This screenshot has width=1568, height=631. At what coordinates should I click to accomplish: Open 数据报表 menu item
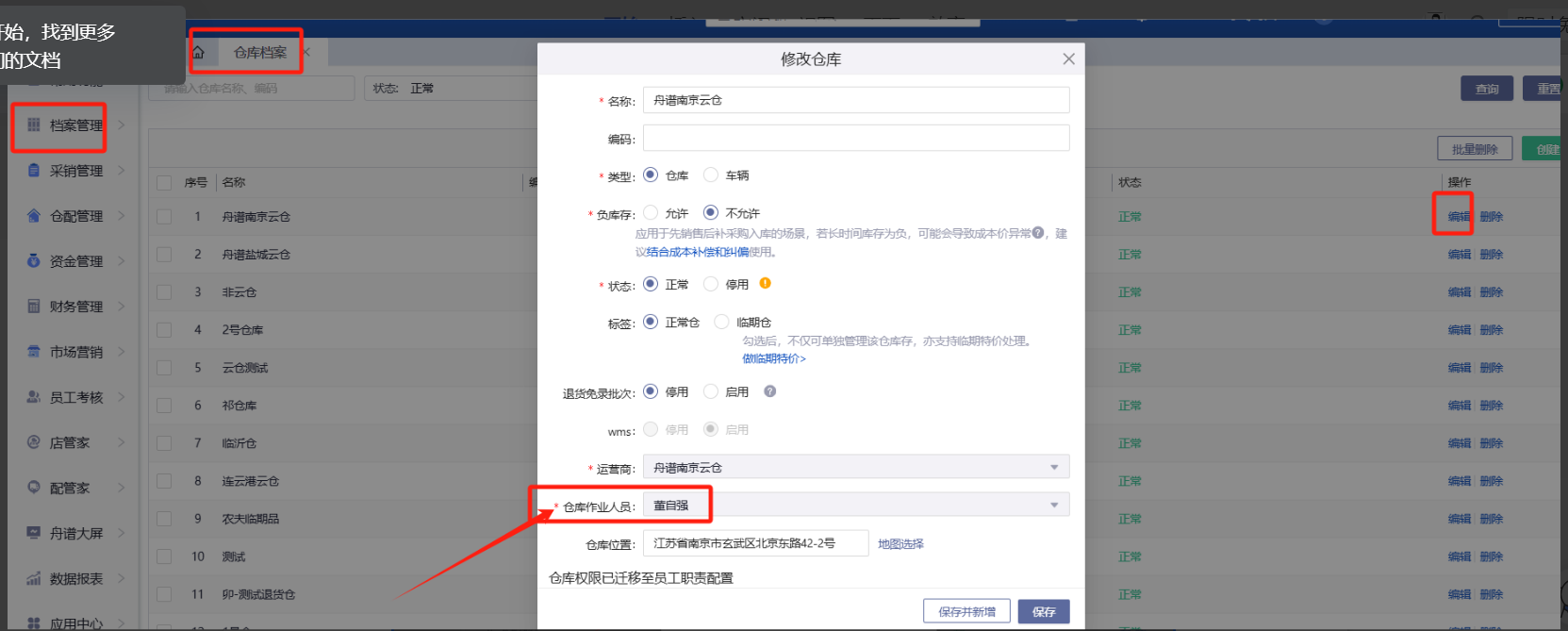click(x=75, y=579)
